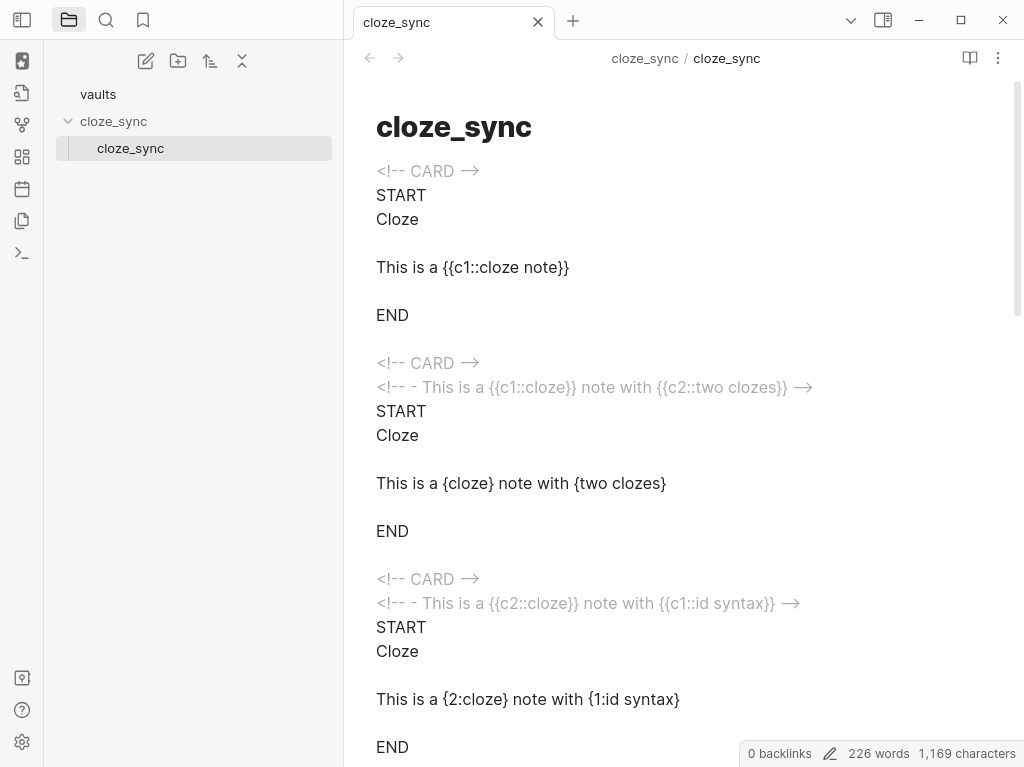Open the help menu
The width and height of the screenshot is (1024, 767).
pyautogui.click(x=22, y=710)
